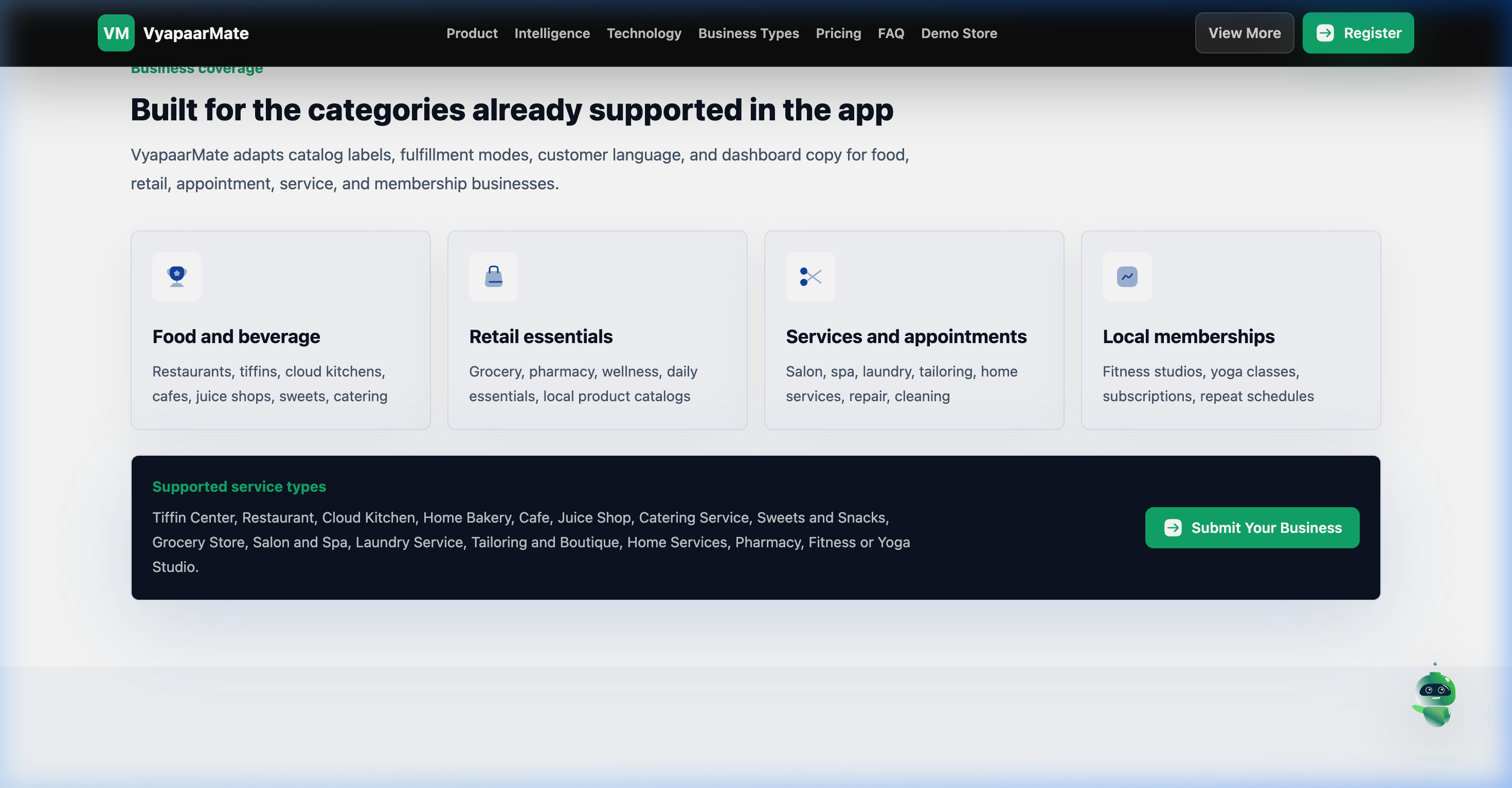Screen dimensions: 1512x788
Task: Click the arrow icon in Submit Your Business button
Action: 1173,527
